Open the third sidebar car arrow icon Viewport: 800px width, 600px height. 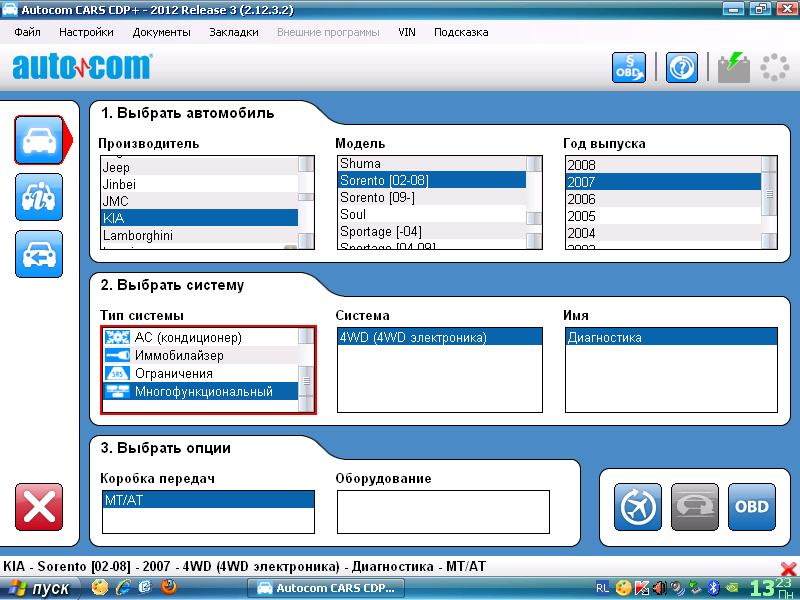click(39, 254)
